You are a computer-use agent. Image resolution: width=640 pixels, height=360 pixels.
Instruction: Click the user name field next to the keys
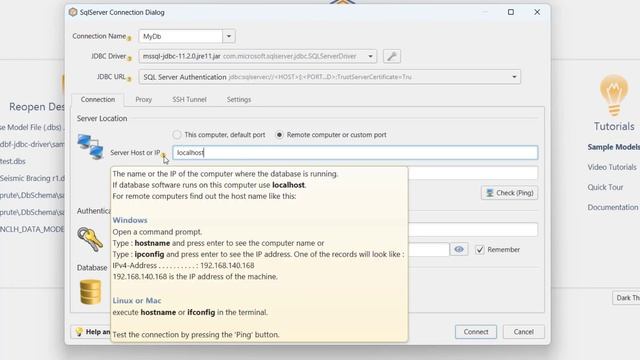(x=473, y=229)
